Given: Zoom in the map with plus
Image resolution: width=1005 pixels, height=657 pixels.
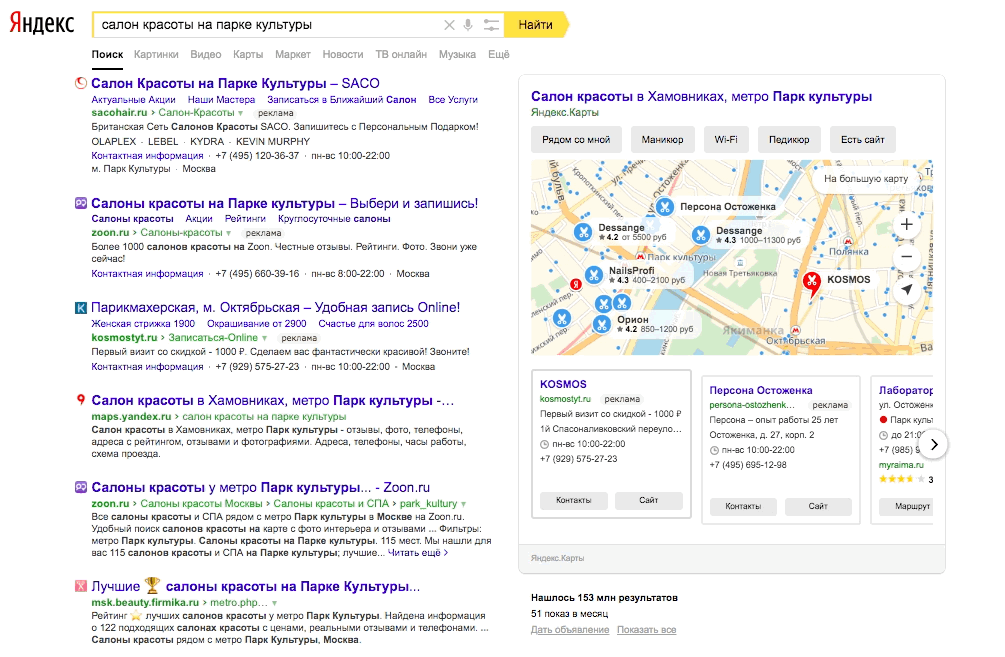Looking at the screenshot, I should (906, 224).
